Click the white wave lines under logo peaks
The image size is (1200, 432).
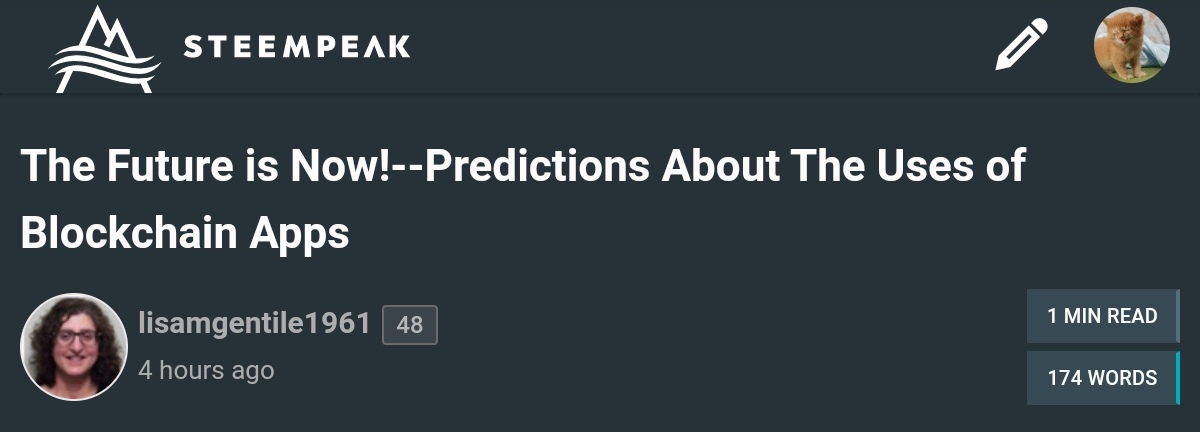(105, 68)
